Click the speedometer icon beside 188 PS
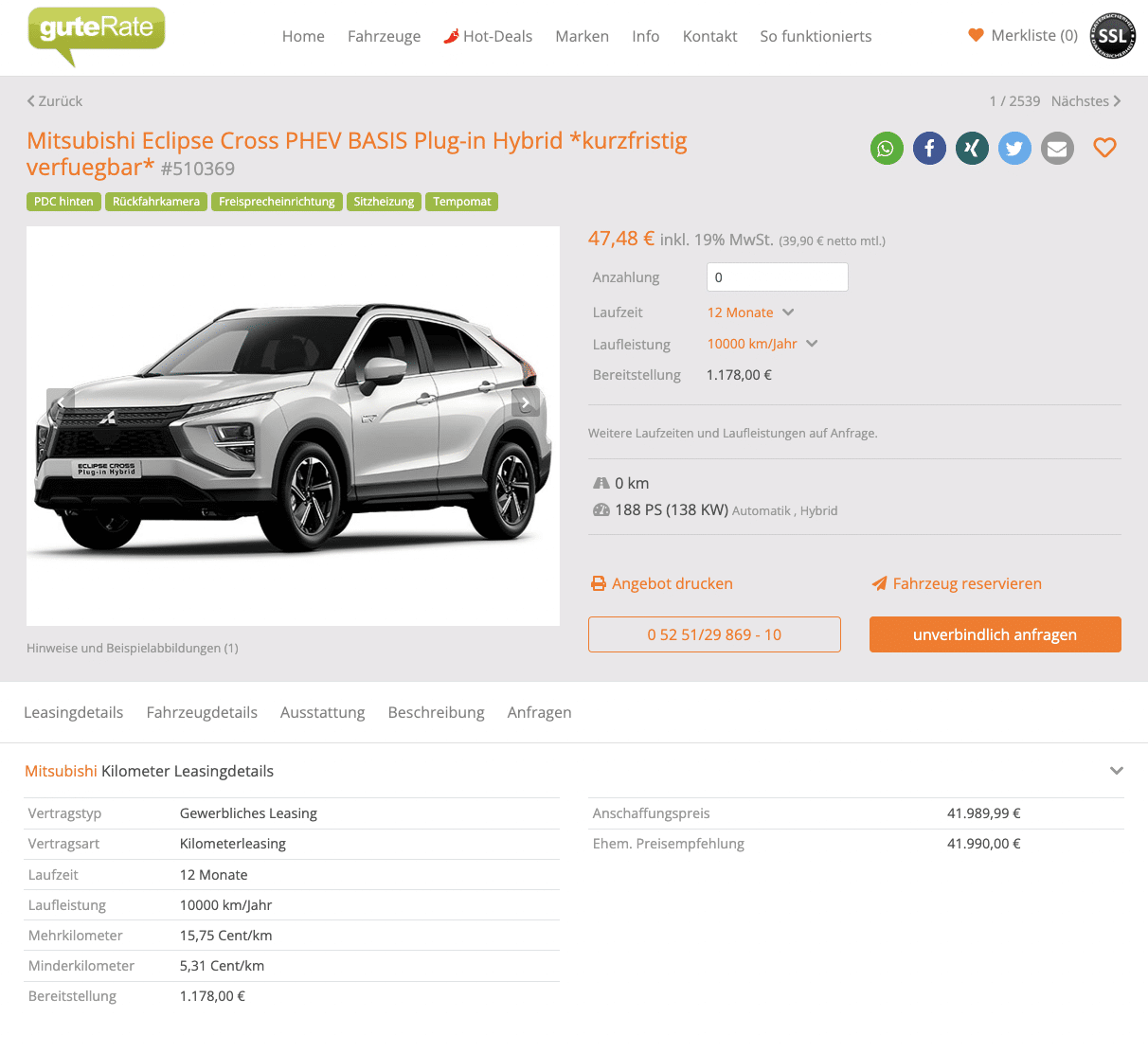1148x1053 pixels. (x=601, y=509)
